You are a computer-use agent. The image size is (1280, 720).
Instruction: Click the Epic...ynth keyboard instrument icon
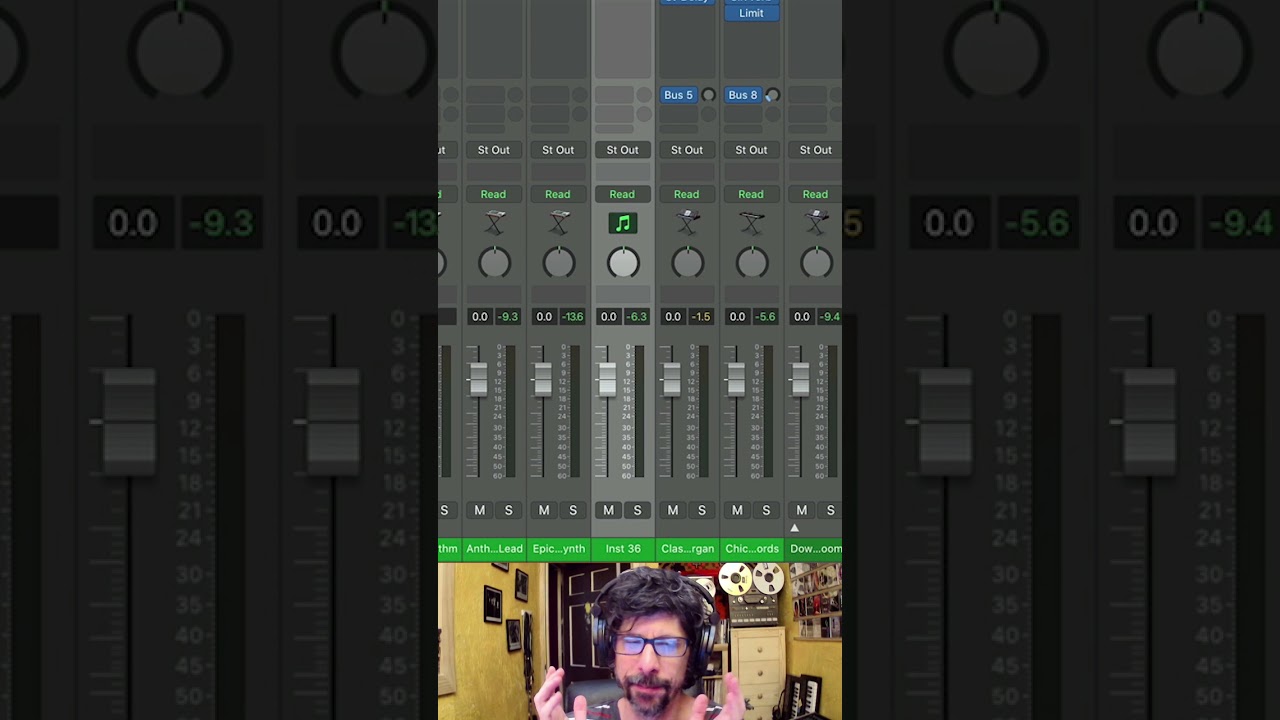[559, 223]
